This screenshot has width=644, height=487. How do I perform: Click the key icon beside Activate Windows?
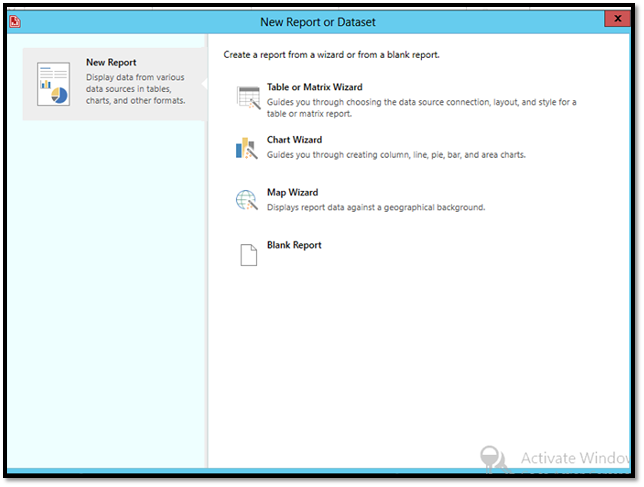(491, 459)
